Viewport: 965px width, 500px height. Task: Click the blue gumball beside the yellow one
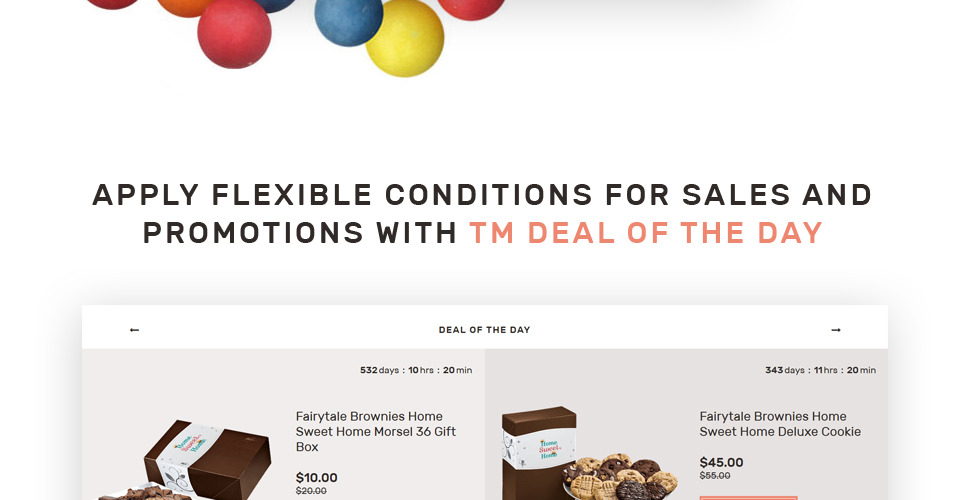point(349,22)
